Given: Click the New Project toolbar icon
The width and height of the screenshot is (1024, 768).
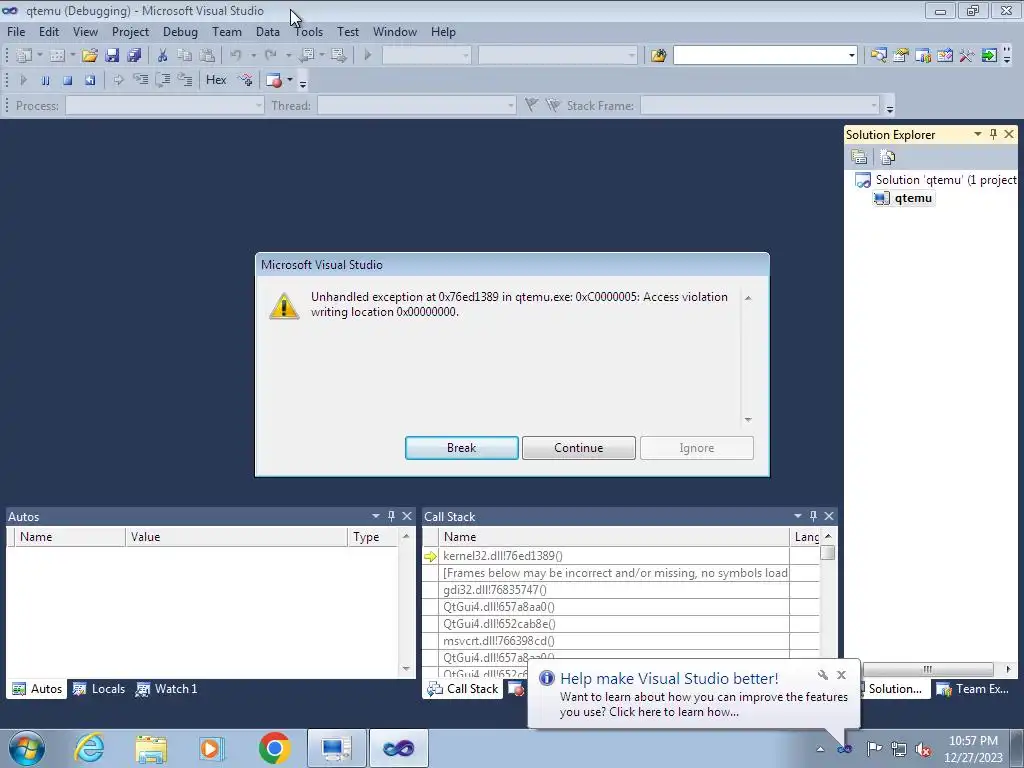Looking at the screenshot, I should pyautogui.click(x=24, y=56).
